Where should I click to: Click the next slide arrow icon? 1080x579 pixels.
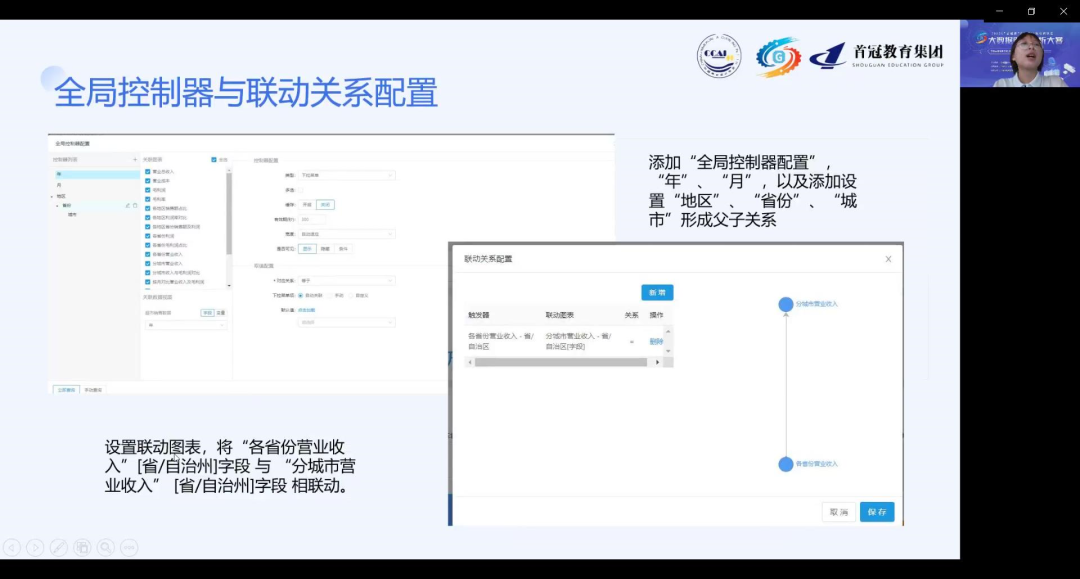pyautogui.click(x=36, y=547)
